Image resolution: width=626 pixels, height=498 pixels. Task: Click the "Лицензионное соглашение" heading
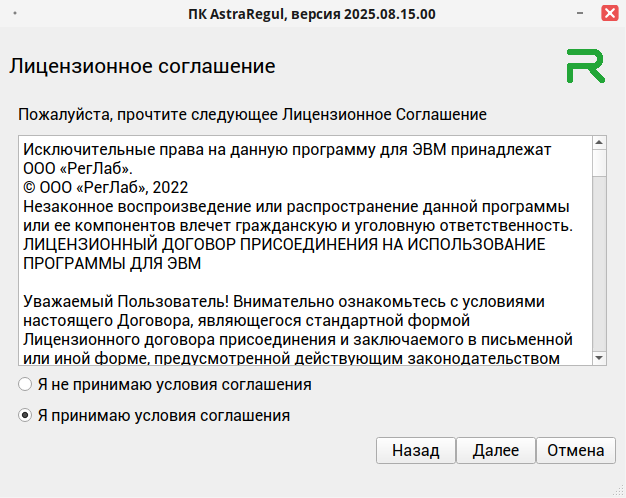(x=142, y=67)
